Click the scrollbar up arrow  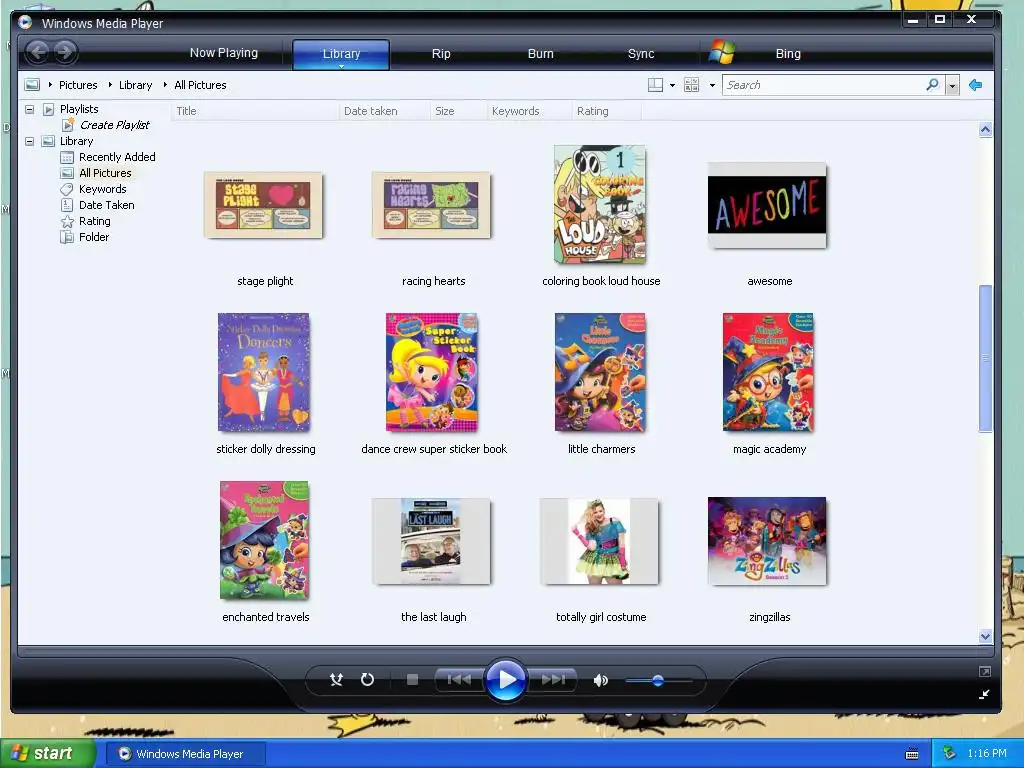pyautogui.click(x=985, y=129)
